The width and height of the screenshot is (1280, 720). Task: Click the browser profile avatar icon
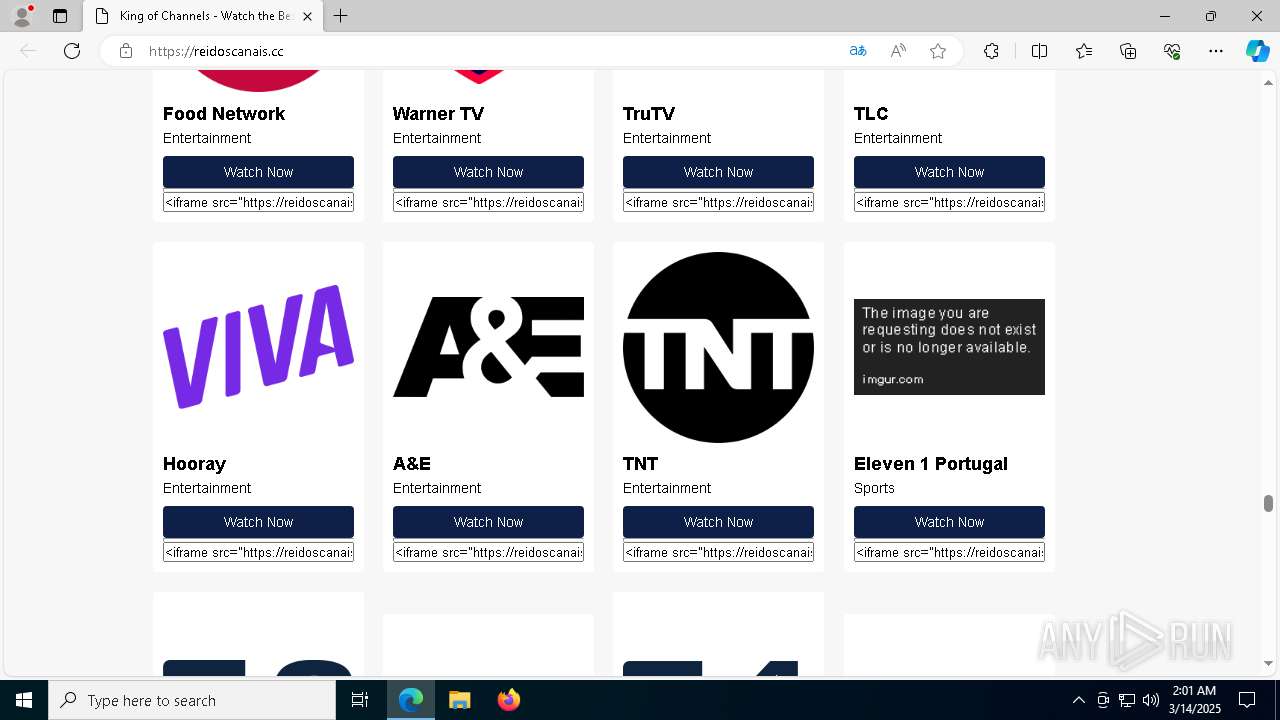click(x=22, y=16)
